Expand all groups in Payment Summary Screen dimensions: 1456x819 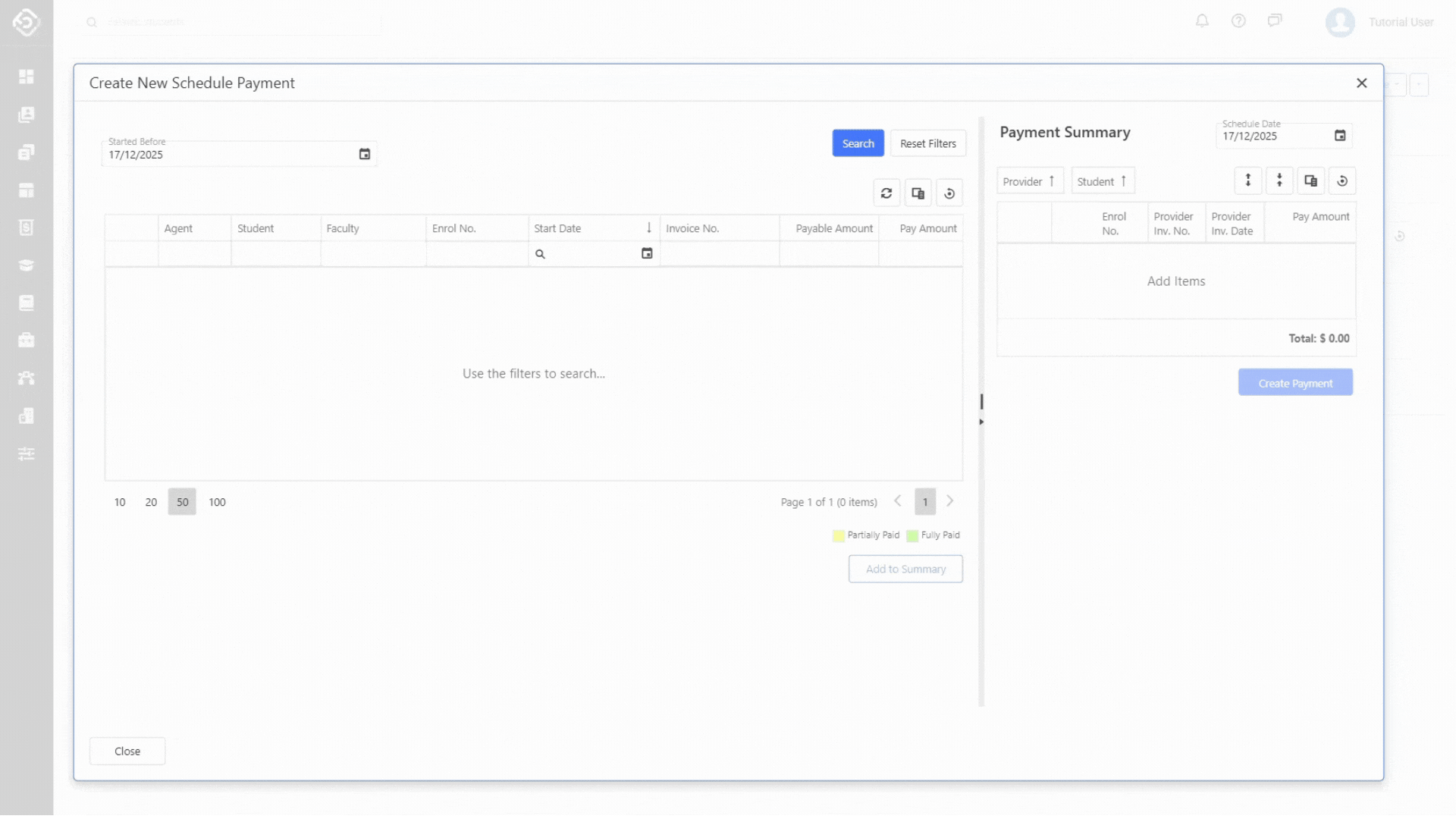pyautogui.click(x=1247, y=180)
